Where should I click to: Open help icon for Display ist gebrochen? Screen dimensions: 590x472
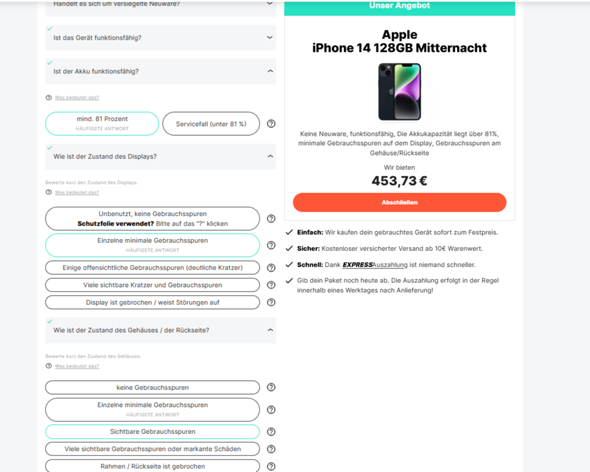[271, 302]
